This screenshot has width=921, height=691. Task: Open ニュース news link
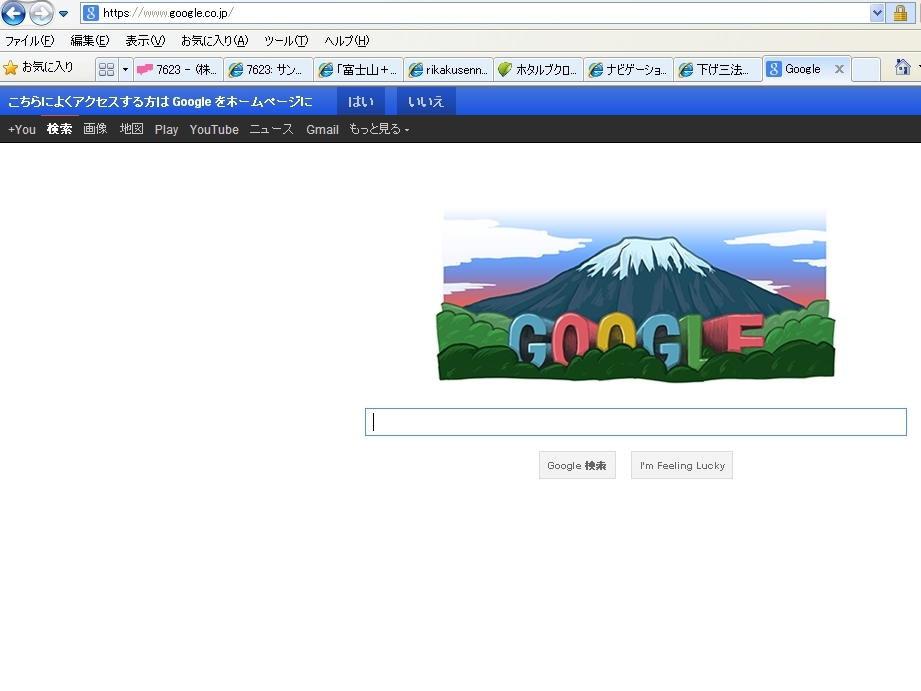click(271, 129)
